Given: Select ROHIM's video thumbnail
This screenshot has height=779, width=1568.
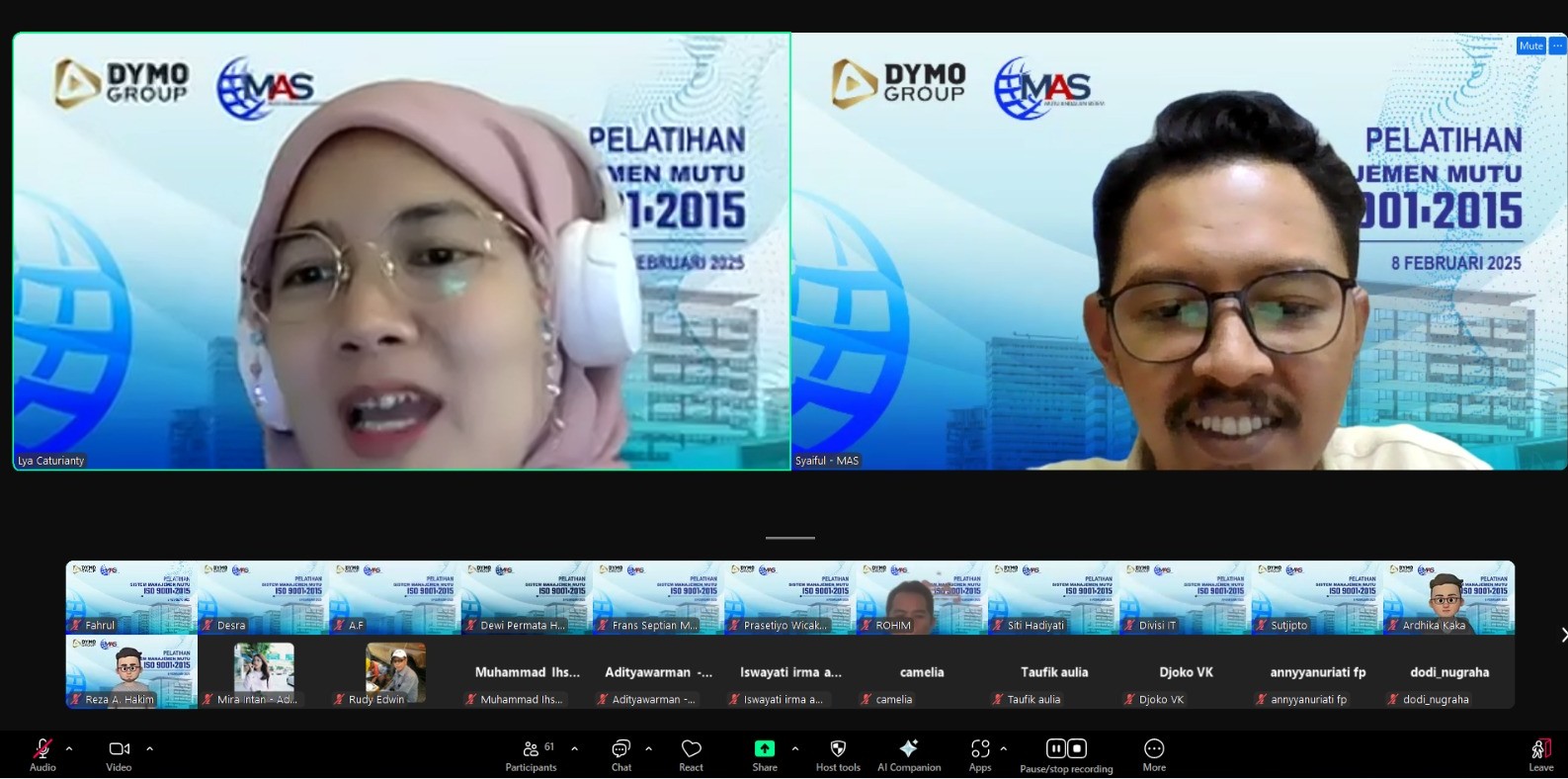Looking at the screenshot, I should point(922,597).
